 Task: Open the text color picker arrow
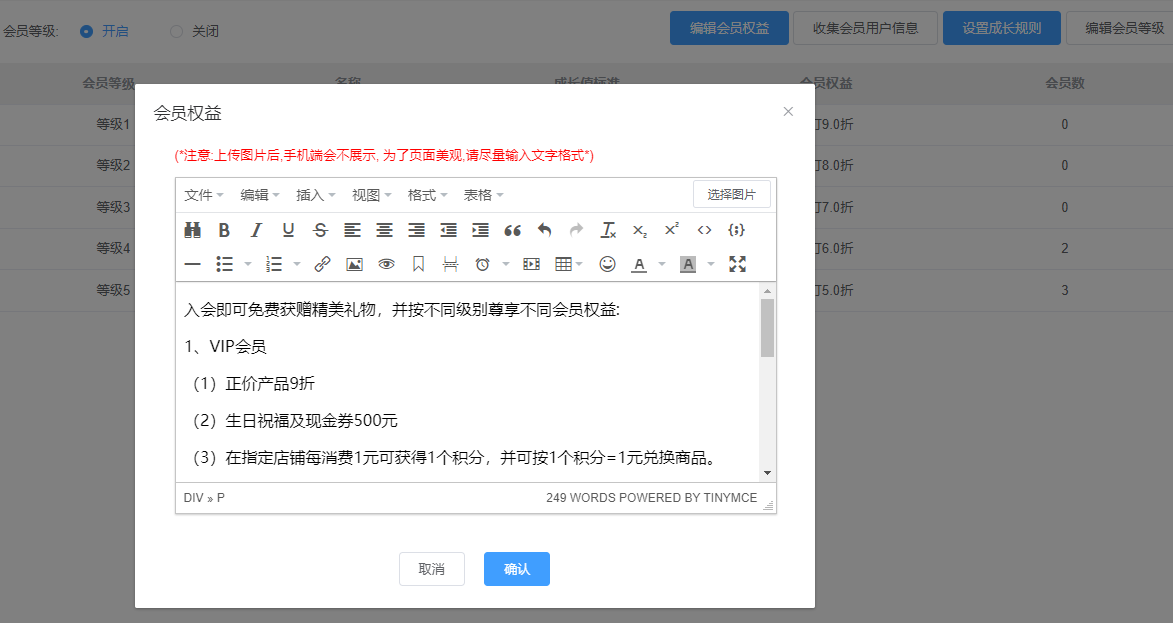[662, 264]
